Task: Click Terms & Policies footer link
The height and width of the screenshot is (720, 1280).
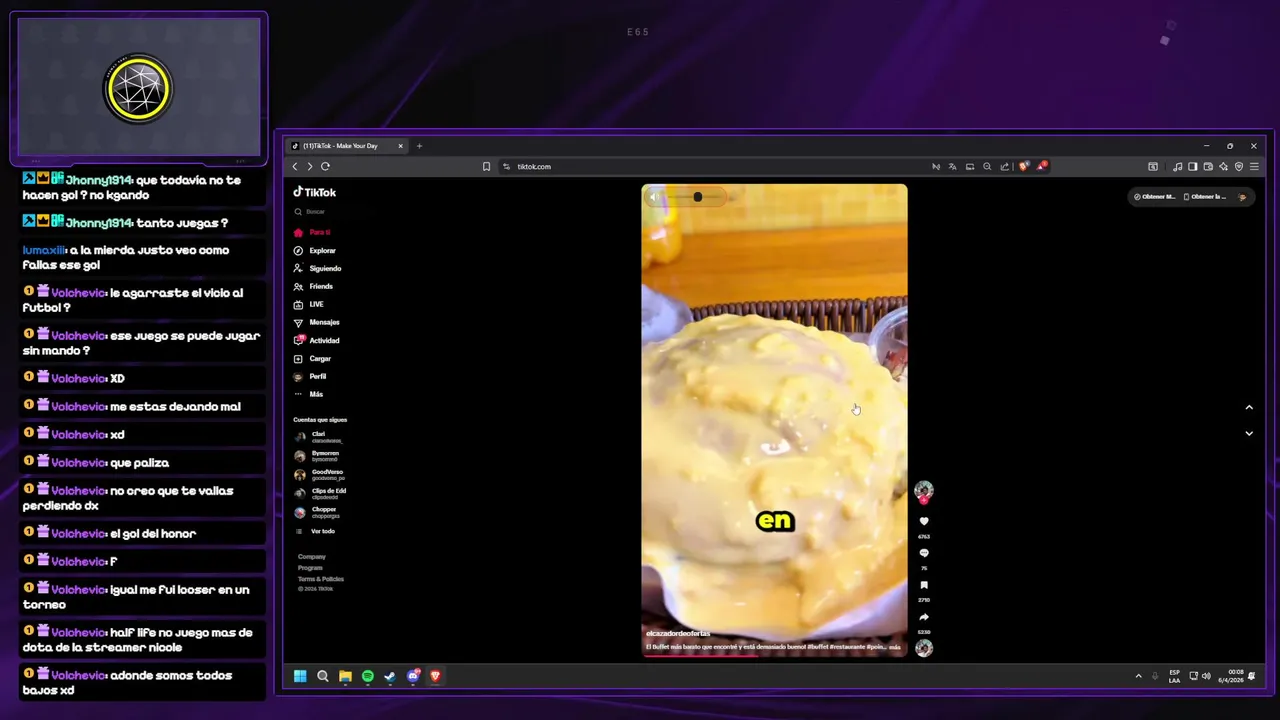Action: pos(321,579)
